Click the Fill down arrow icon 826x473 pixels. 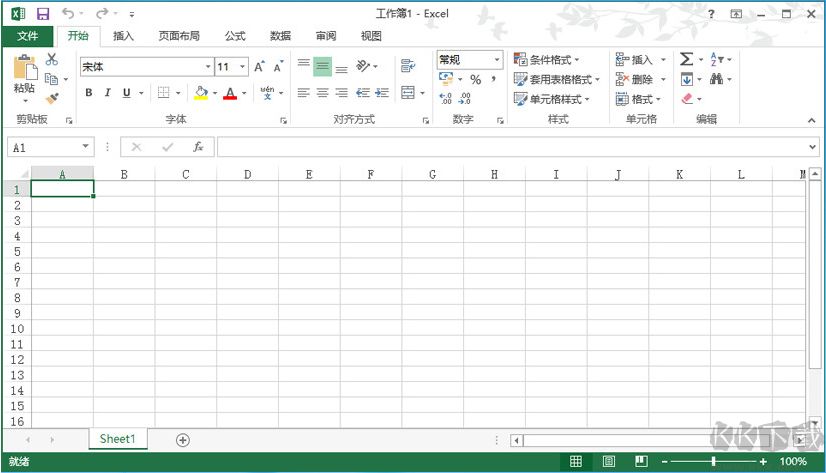686,80
